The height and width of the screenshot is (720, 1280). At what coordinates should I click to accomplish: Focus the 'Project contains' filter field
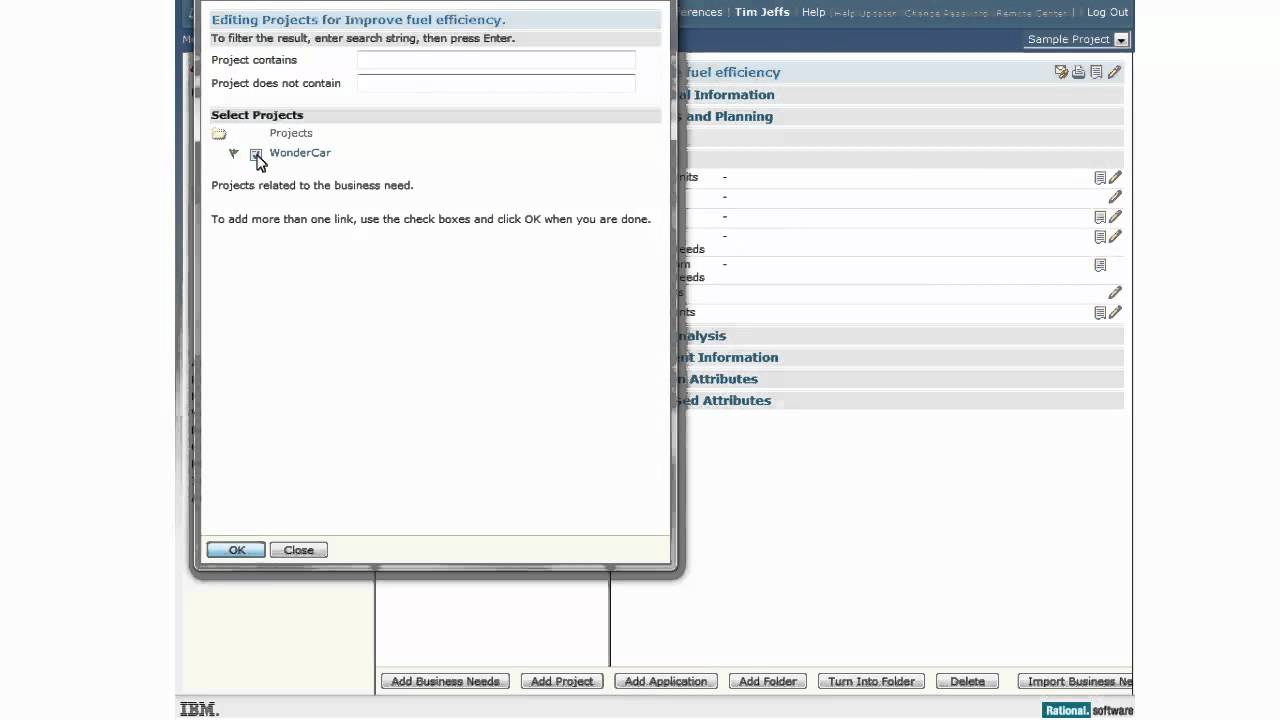pos(496,60)
